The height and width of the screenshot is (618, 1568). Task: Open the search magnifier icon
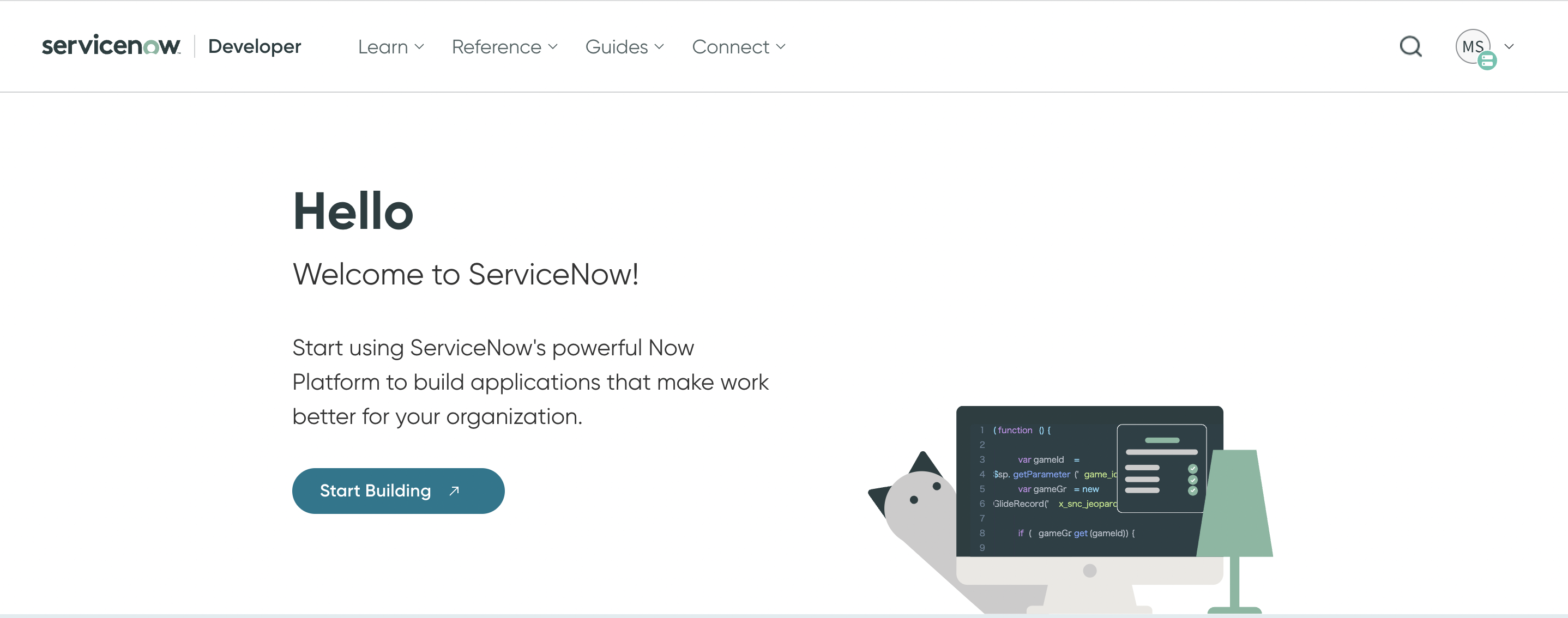(x=1410, y=47)
